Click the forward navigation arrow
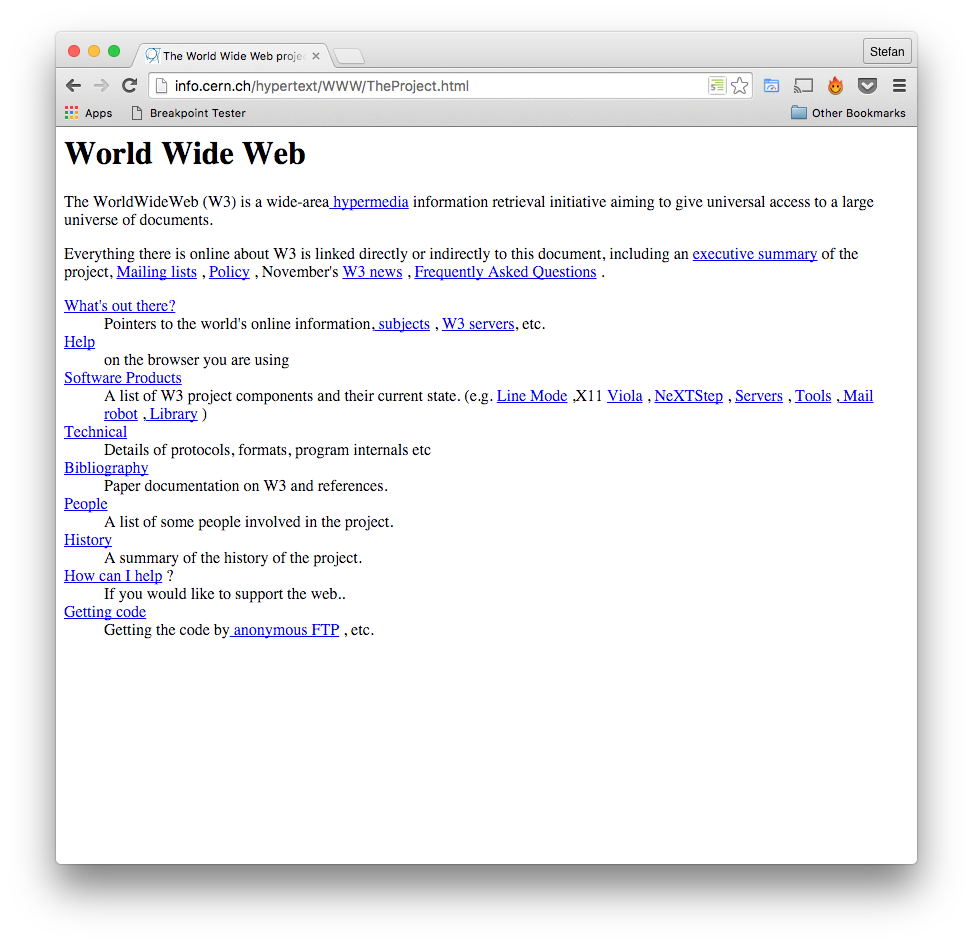 pyautogui.click(x=101, y=86)
